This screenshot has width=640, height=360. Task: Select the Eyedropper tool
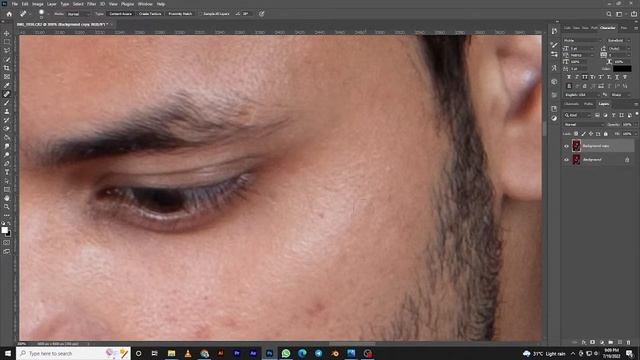(7, 85)
